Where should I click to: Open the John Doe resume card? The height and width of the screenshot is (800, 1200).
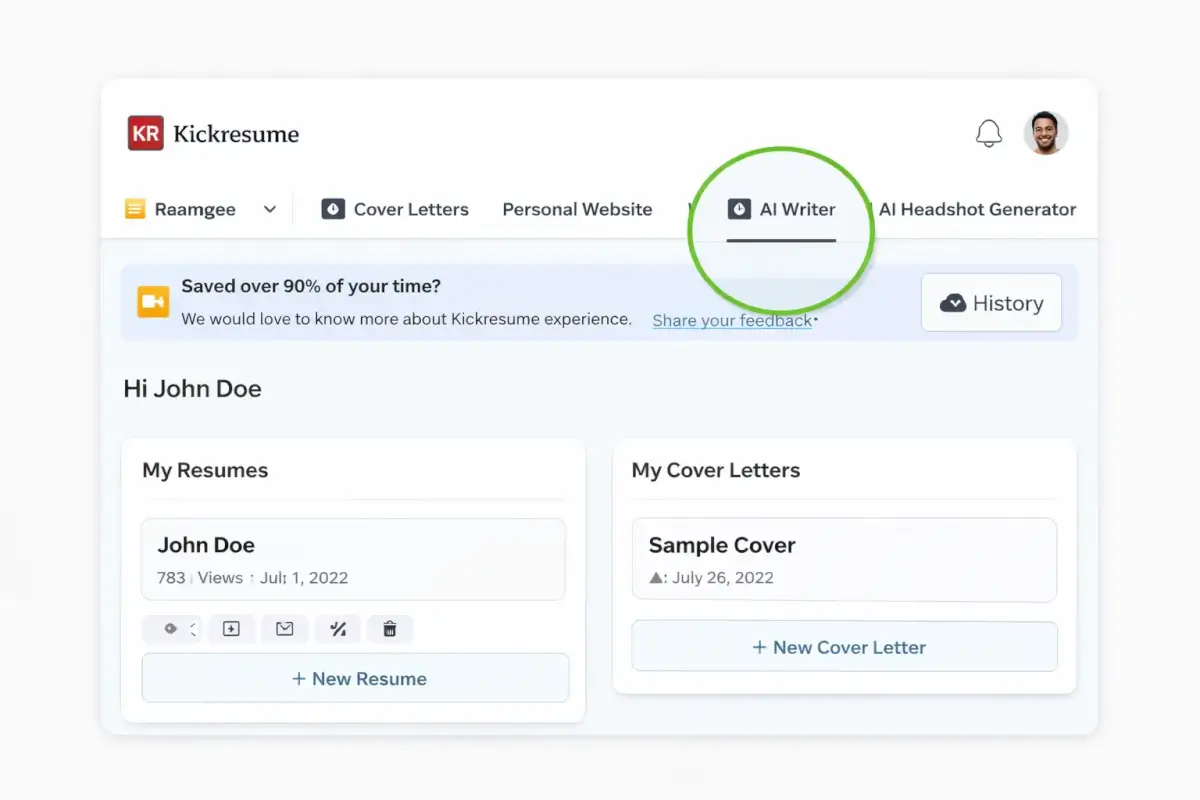353,559
